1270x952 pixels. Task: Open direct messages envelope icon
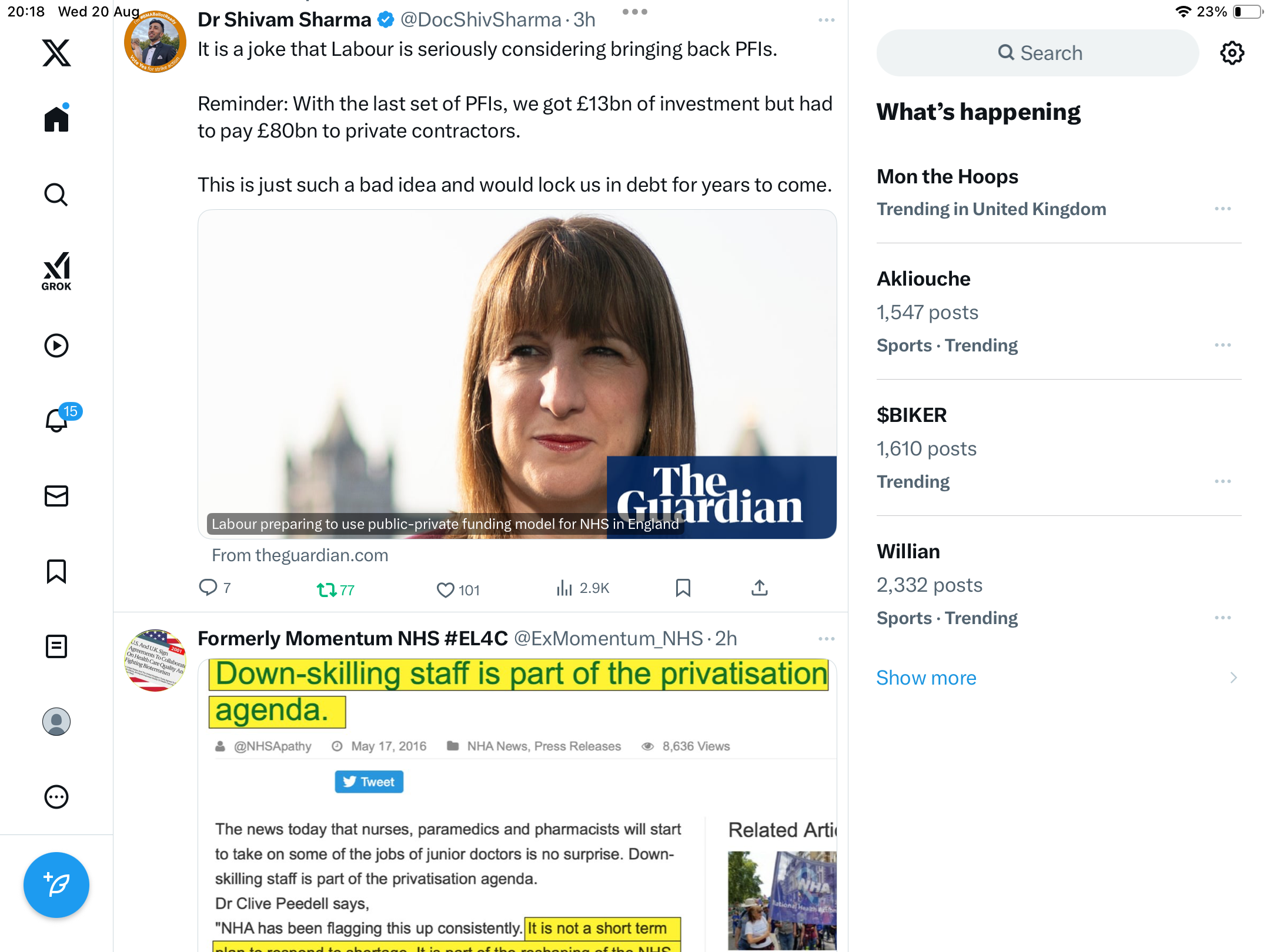[56, 496]
